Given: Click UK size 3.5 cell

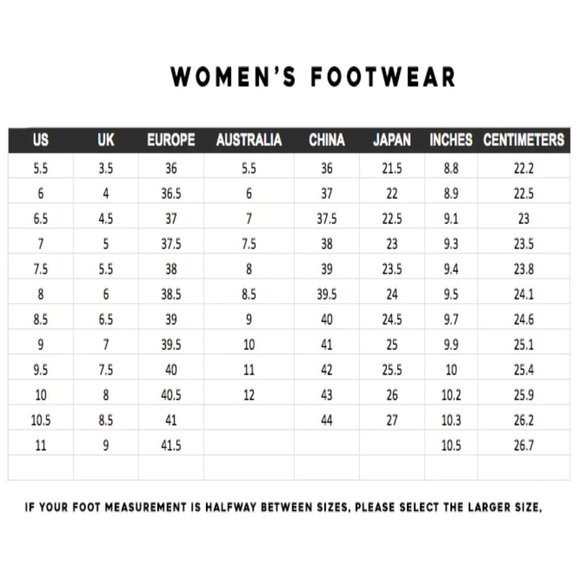Looking at the screenshot, I should point(106,169).
